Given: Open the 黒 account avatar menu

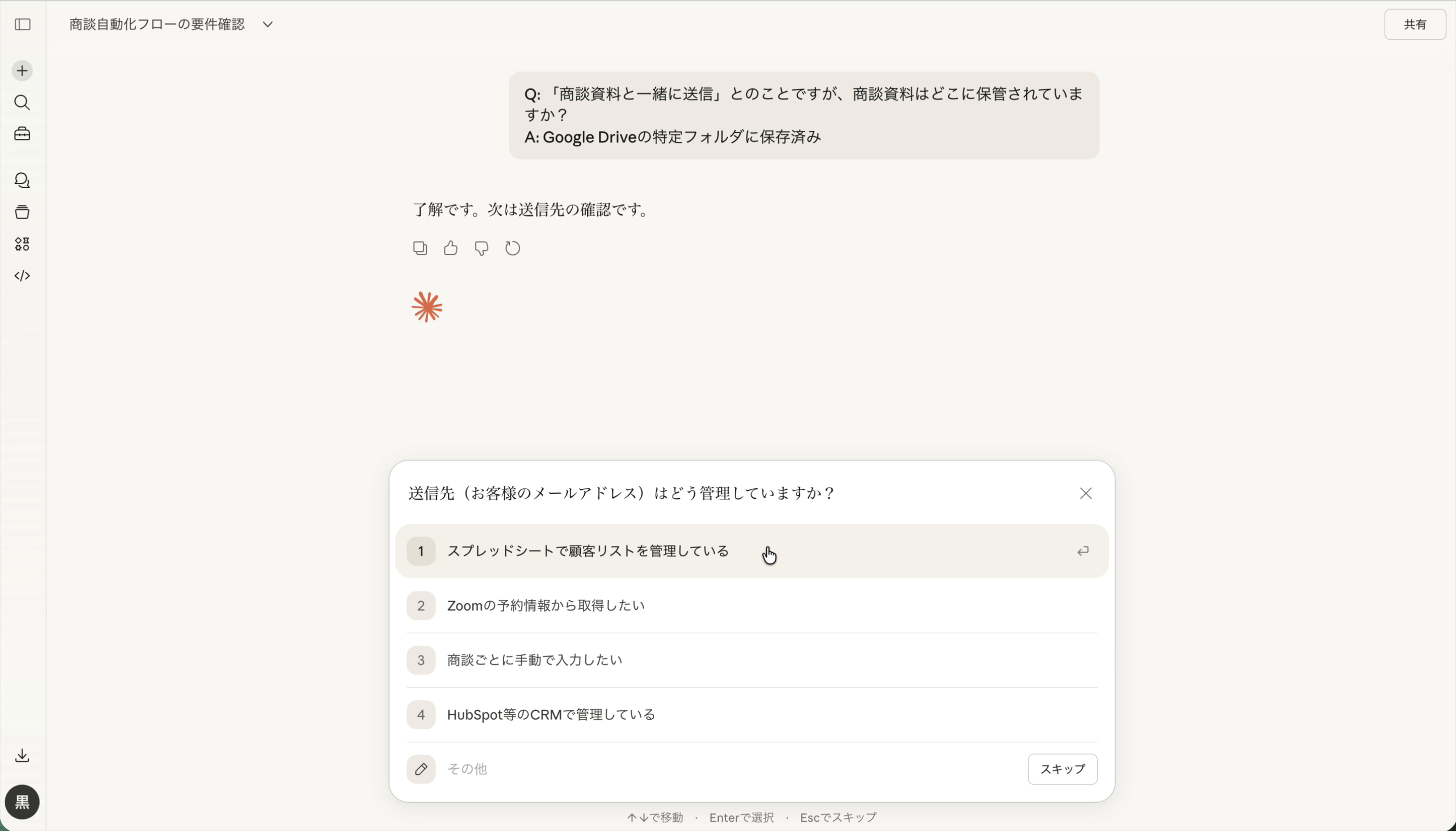Looking at the screenshot, I should (x=22, y=802).
